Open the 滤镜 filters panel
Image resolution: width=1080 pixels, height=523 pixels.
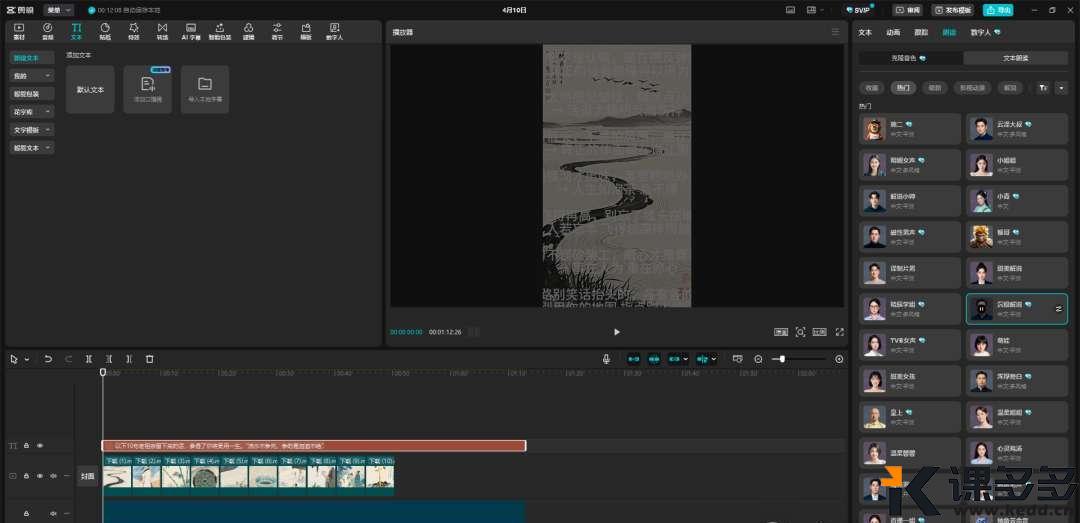(249, 31)
